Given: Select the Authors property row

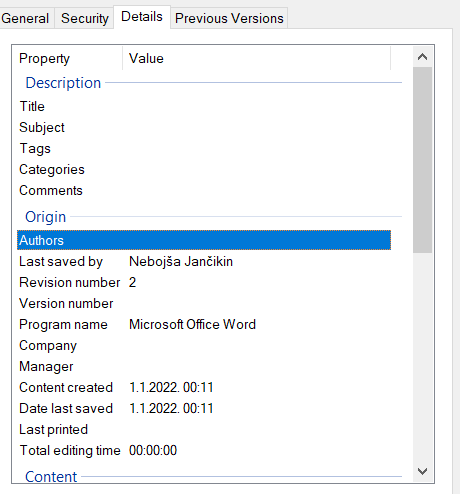Looking at the screenshot, I should pos(204,240).
